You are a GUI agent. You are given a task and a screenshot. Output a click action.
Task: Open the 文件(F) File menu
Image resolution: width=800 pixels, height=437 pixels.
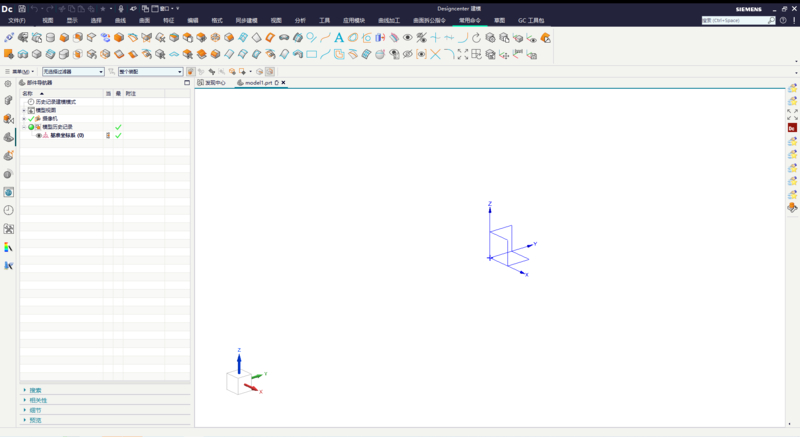point(17,20)
